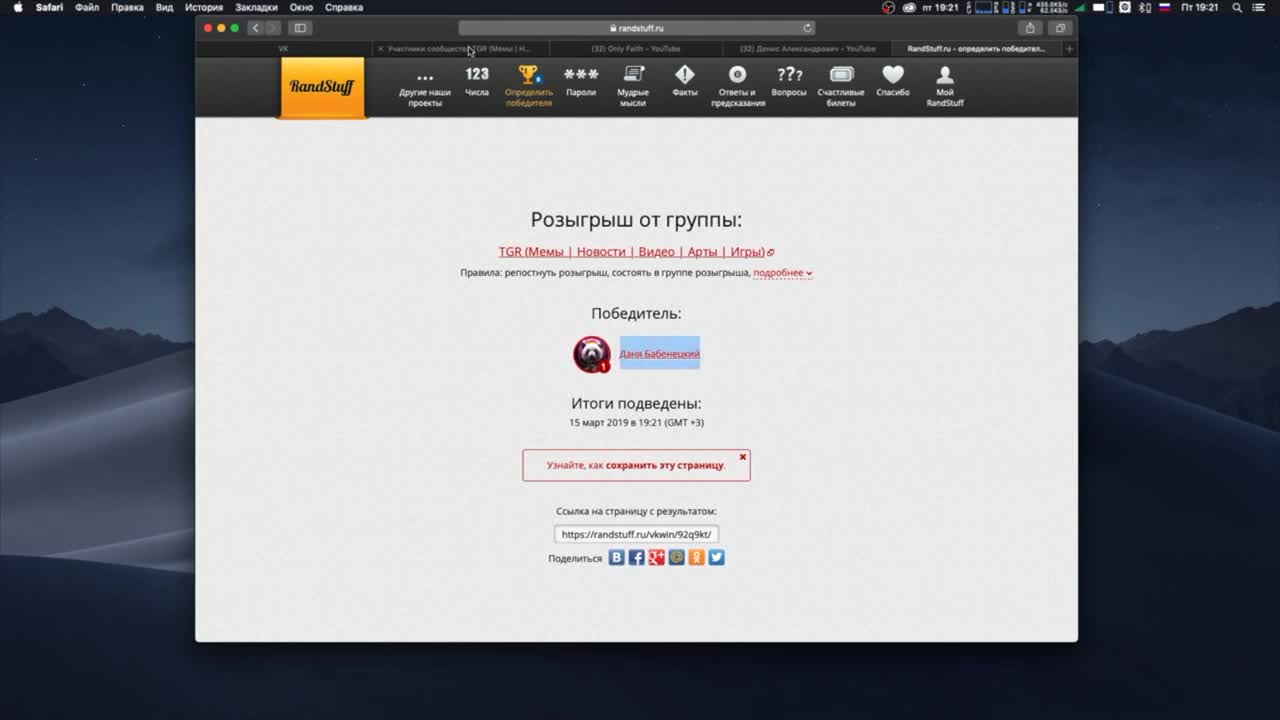Expand the rules via подробнее
The image size is (1280, 720).
(782, 273)
